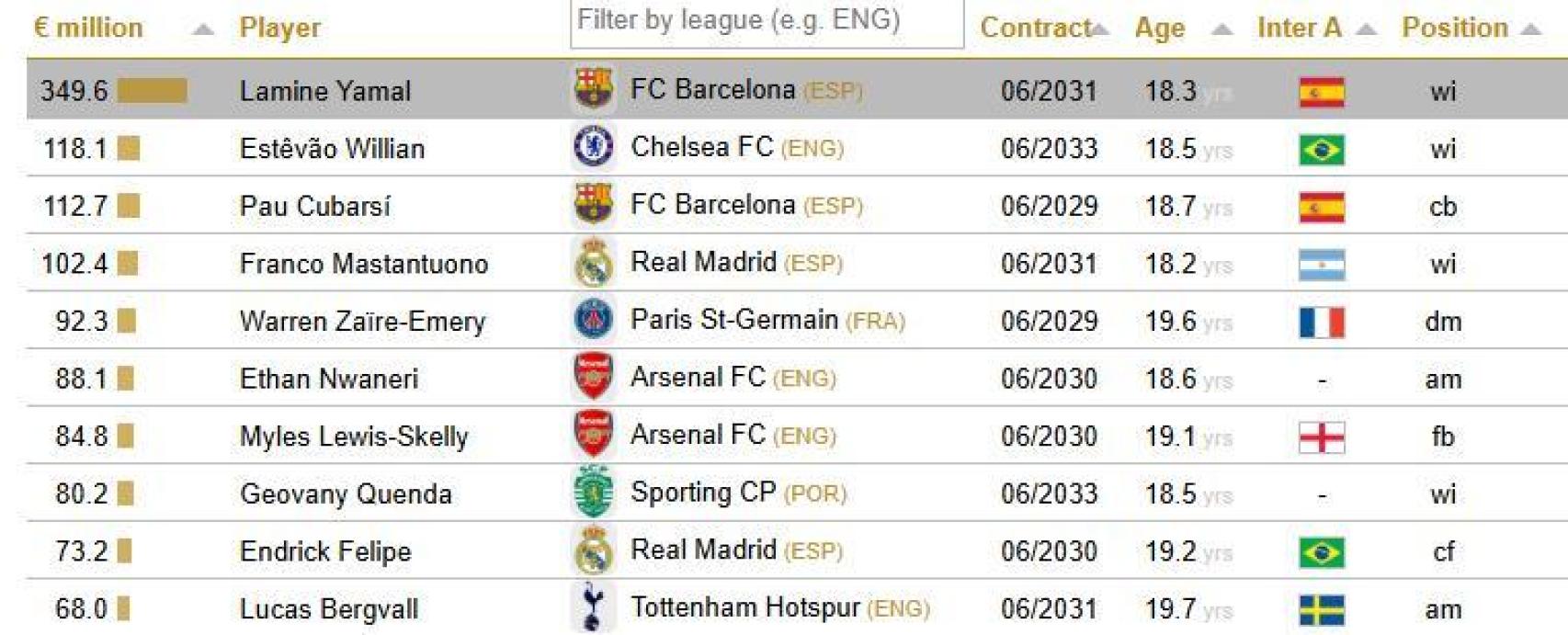The height and width of the screenshot is (635, 1568).
Task: Click the Sporting CP club emblem
Action: pyautogui.click(x=595, y=493)
